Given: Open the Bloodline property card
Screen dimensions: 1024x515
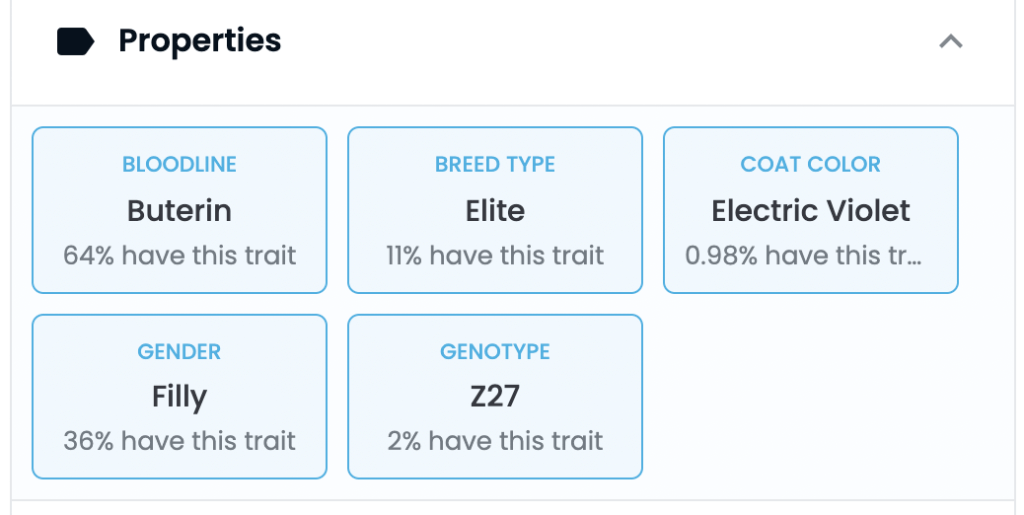Looking at the screenshot, I should click(x=180, y=210).
